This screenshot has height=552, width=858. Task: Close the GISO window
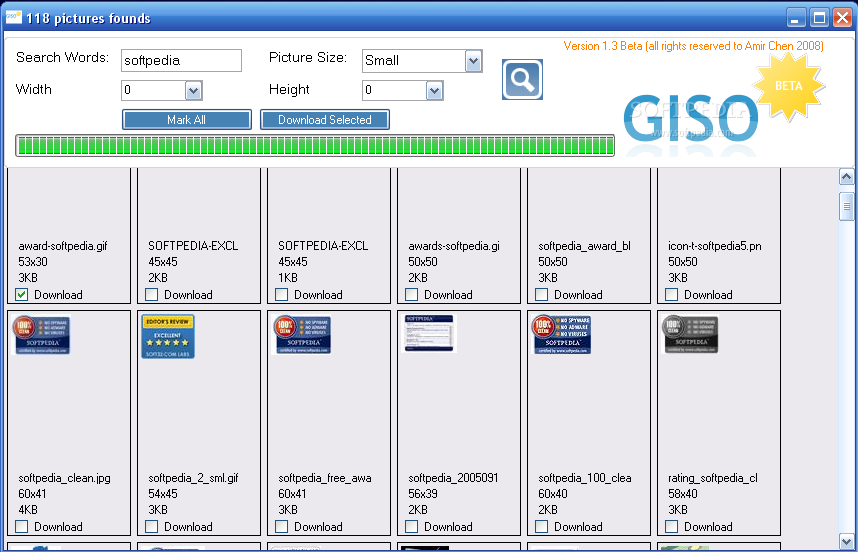pyautogui.click(x=843, y=18)
